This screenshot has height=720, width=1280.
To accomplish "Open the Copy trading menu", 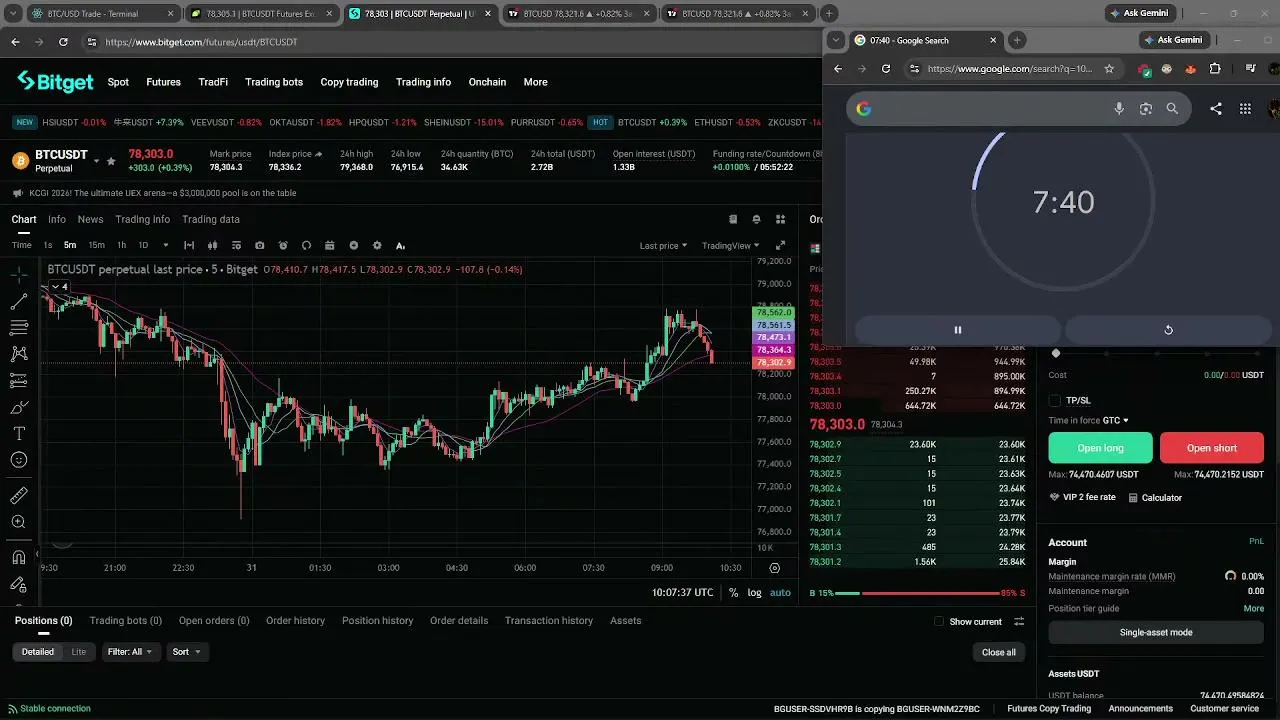I will (349, 82).
